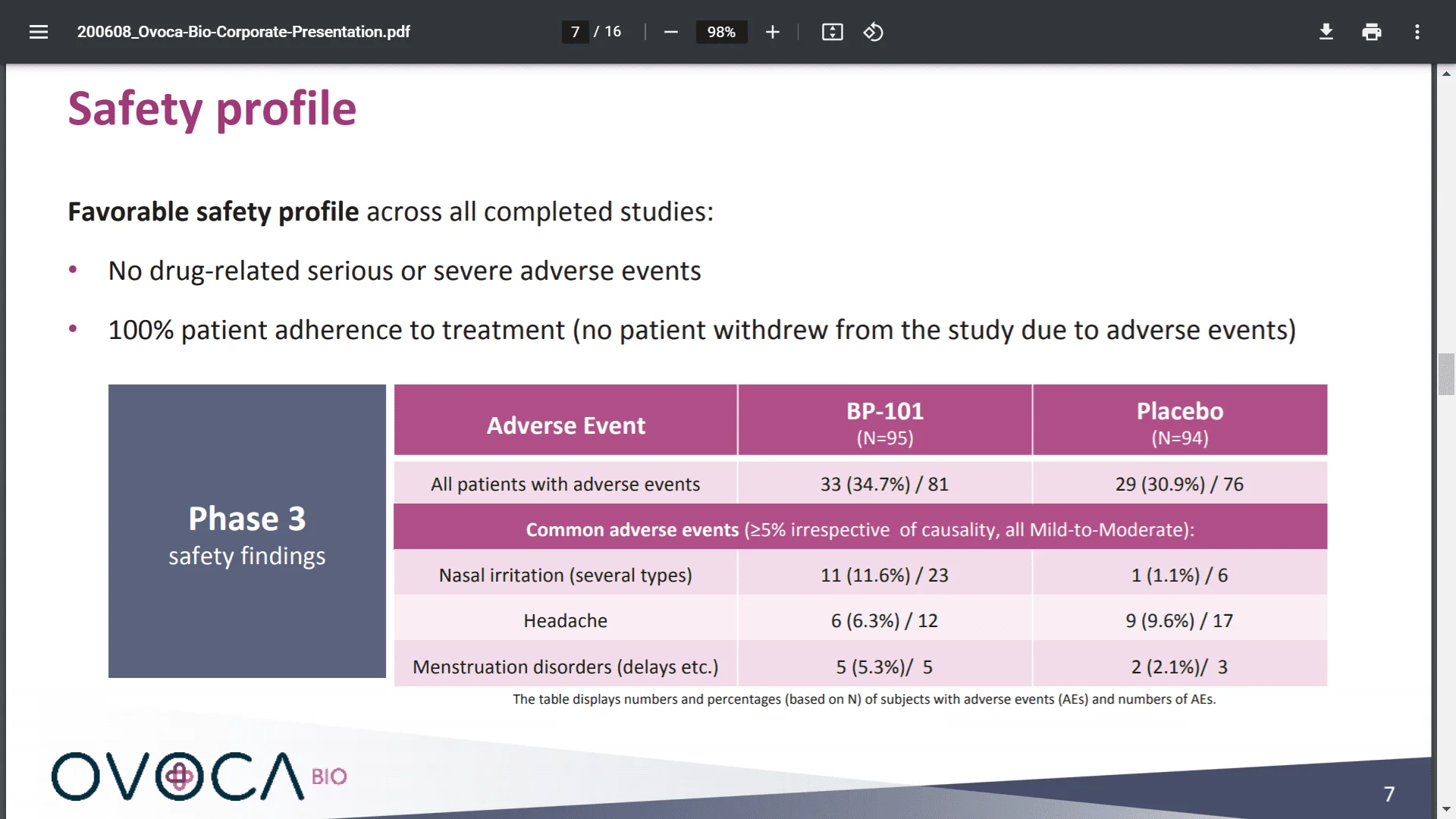Image resolution: width=1456 pixels, height=819 pixels.
Task: Click the scrollbar down arrow
Action: (x=1445, y=809)
